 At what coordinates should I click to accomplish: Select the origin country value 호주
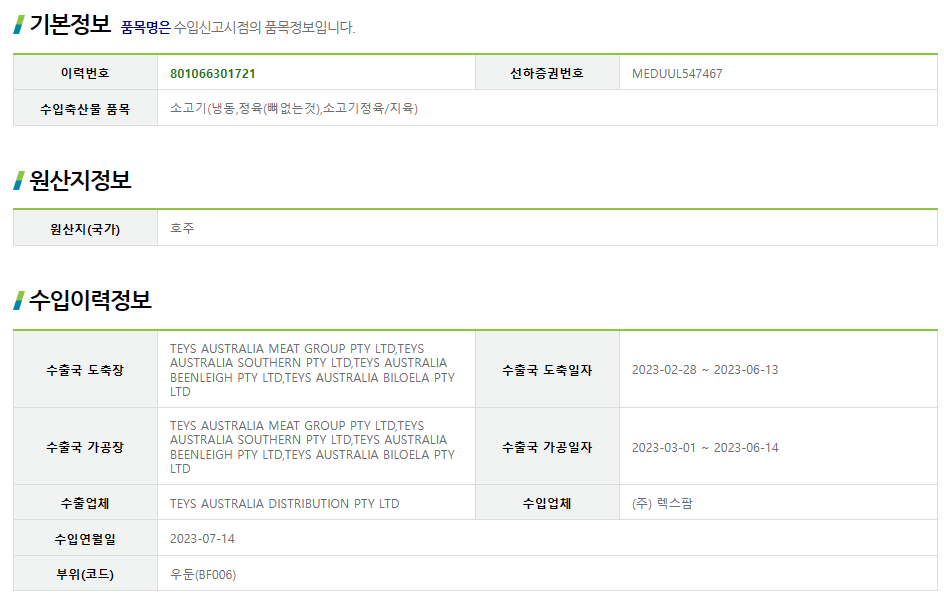pos(182,228)
